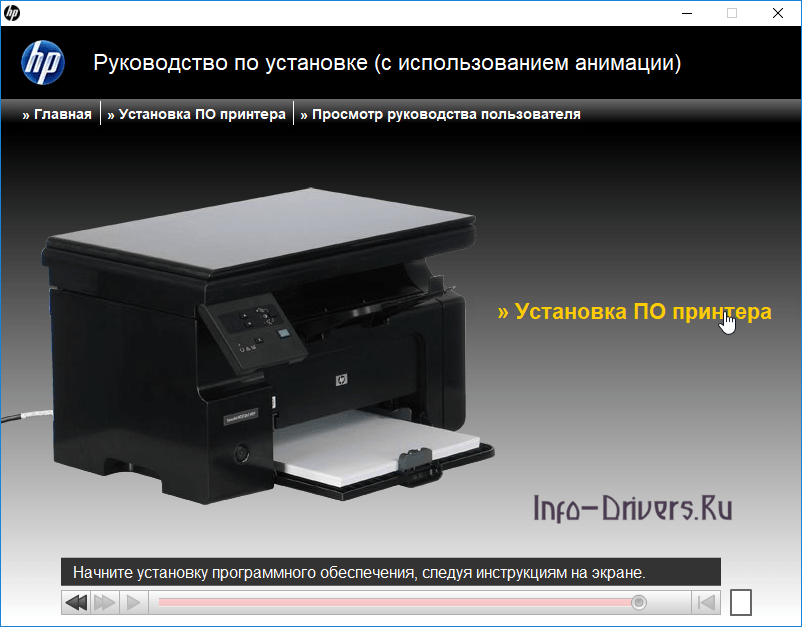Click the animation progress slider handle
The width and height of the screenshot is (802, 627).
638,602
